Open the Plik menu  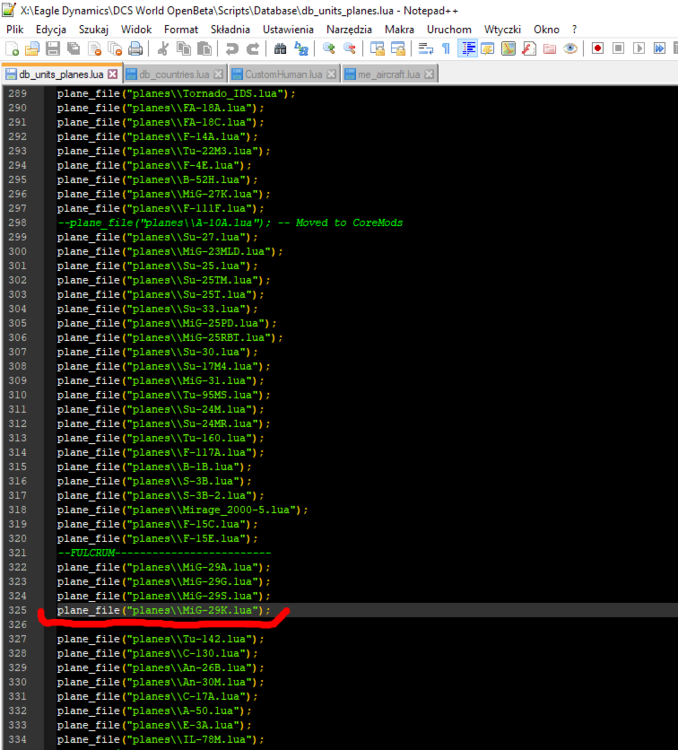tap(15, 30)
